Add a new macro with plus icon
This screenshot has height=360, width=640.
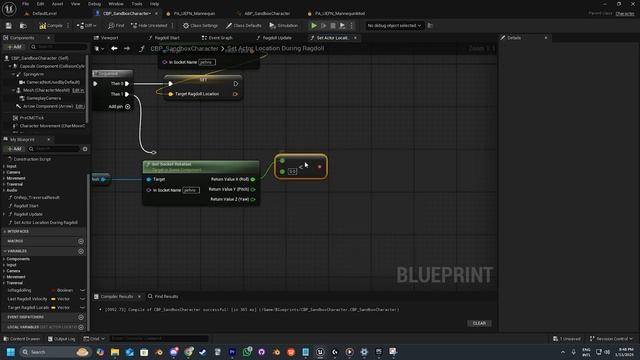pyautogui.click(x=81, y=241)
